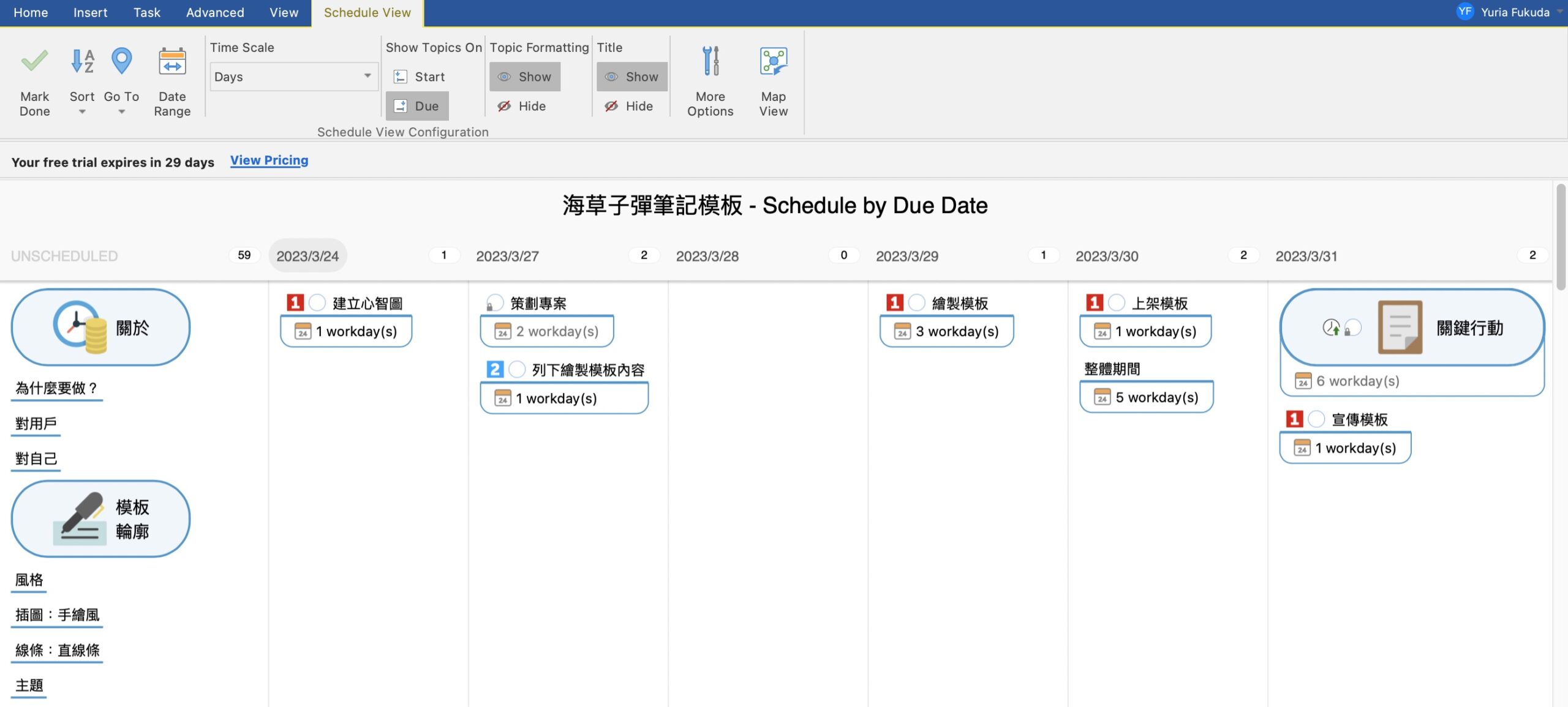Select the 2023/3/27 date header
The width and height of the screenshot is (1568, 707).
pyautogui.click(x=507, y=256)
